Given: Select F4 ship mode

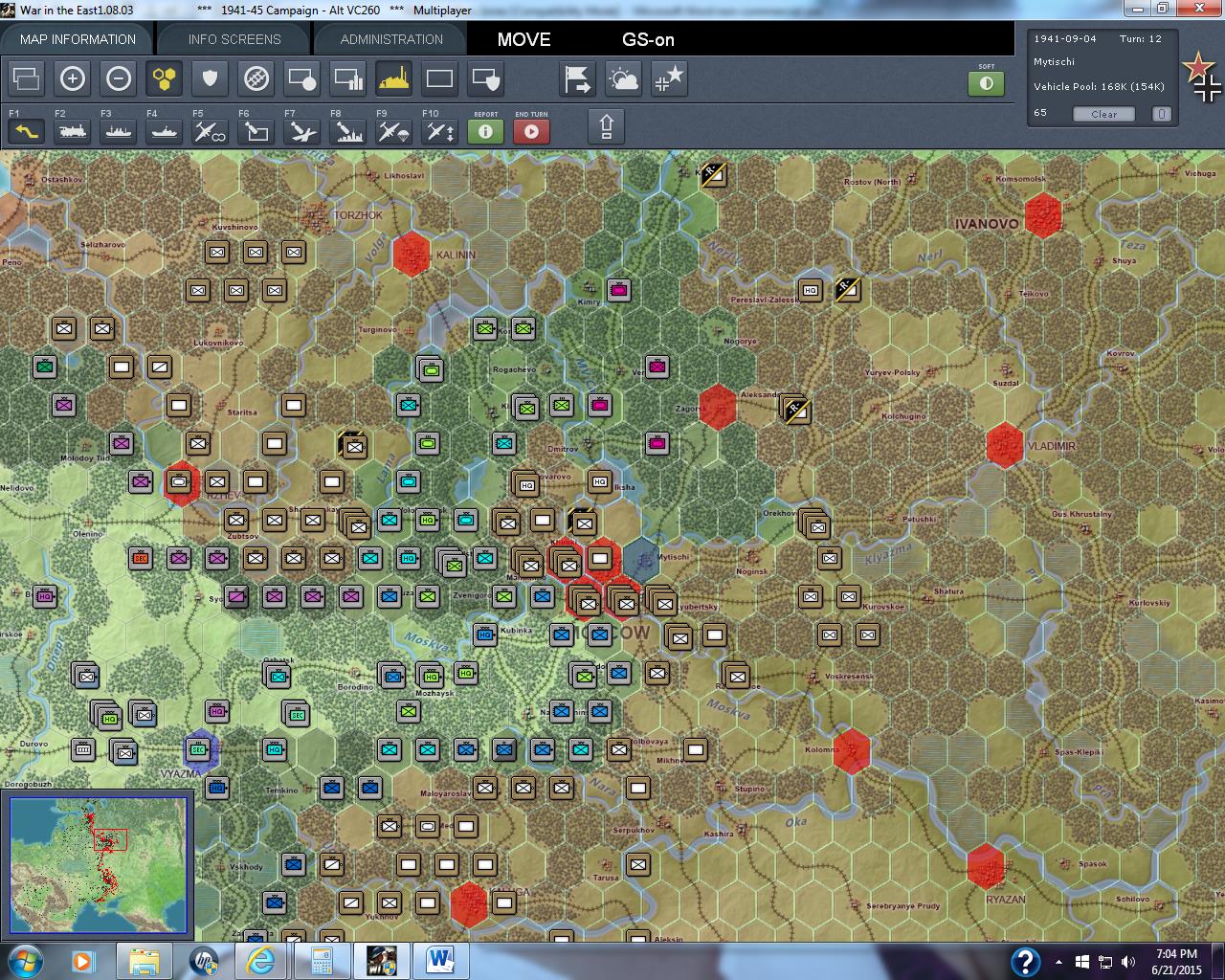Looking at the screenshot, I should (164, 130).
